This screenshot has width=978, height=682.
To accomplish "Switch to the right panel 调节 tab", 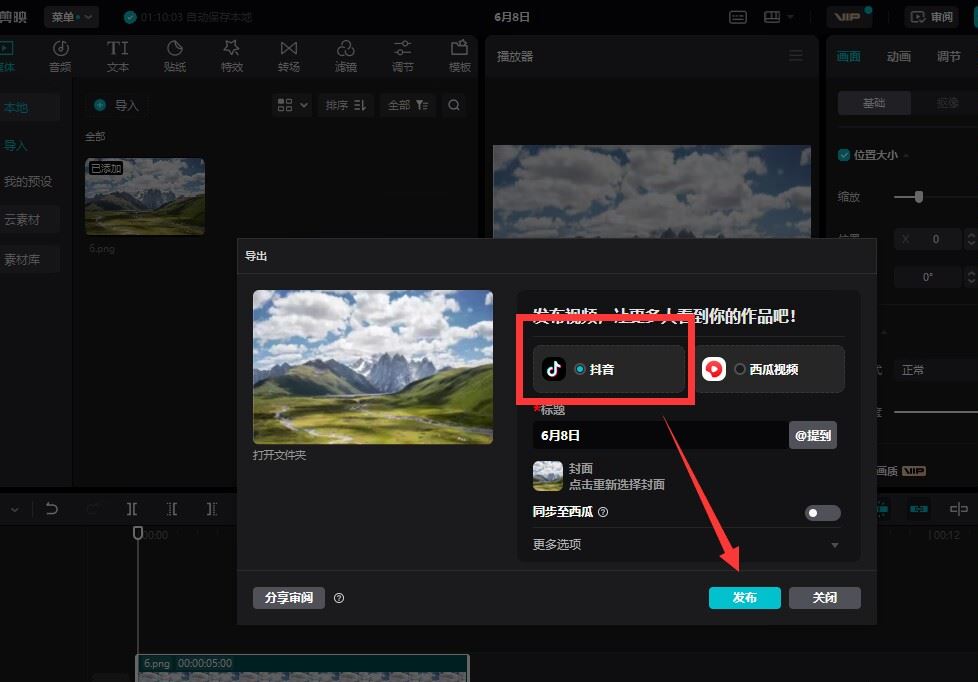I will coord(949,56).
